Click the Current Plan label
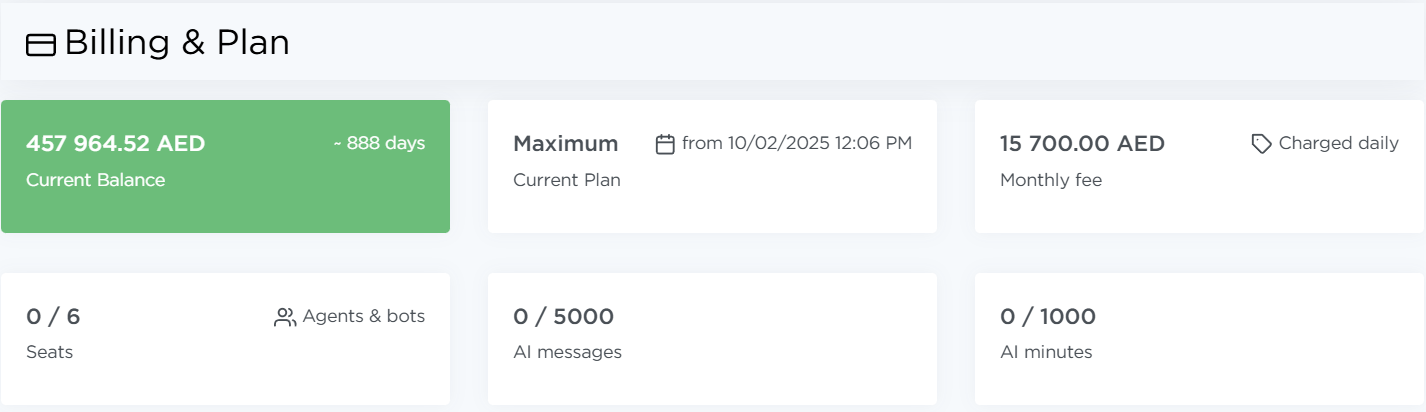The height and width of the screenshot is (412, 1426). point(567,180)
